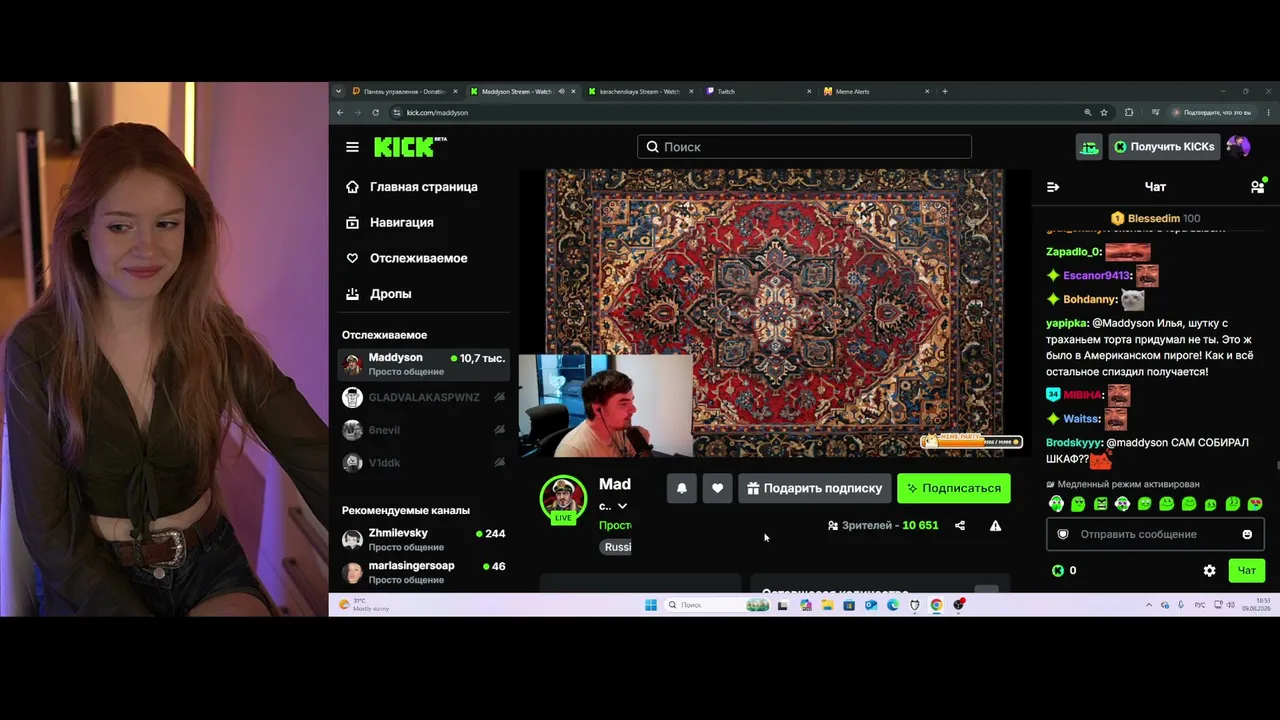Open the Windows Start menu

[651, 605]
